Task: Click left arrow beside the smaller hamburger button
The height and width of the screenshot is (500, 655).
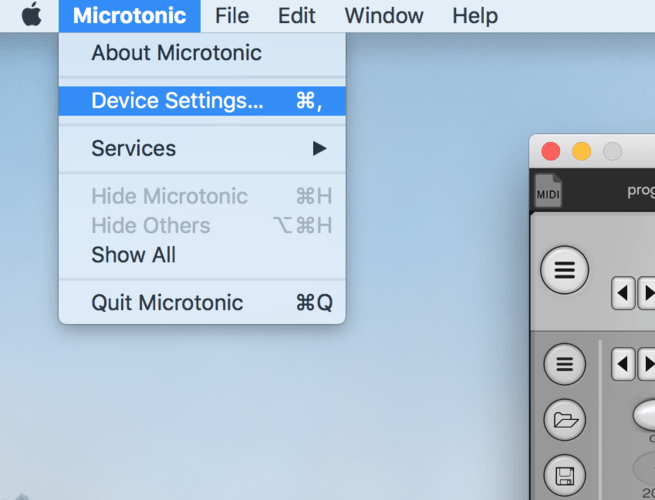Action: tap(623, 364)
